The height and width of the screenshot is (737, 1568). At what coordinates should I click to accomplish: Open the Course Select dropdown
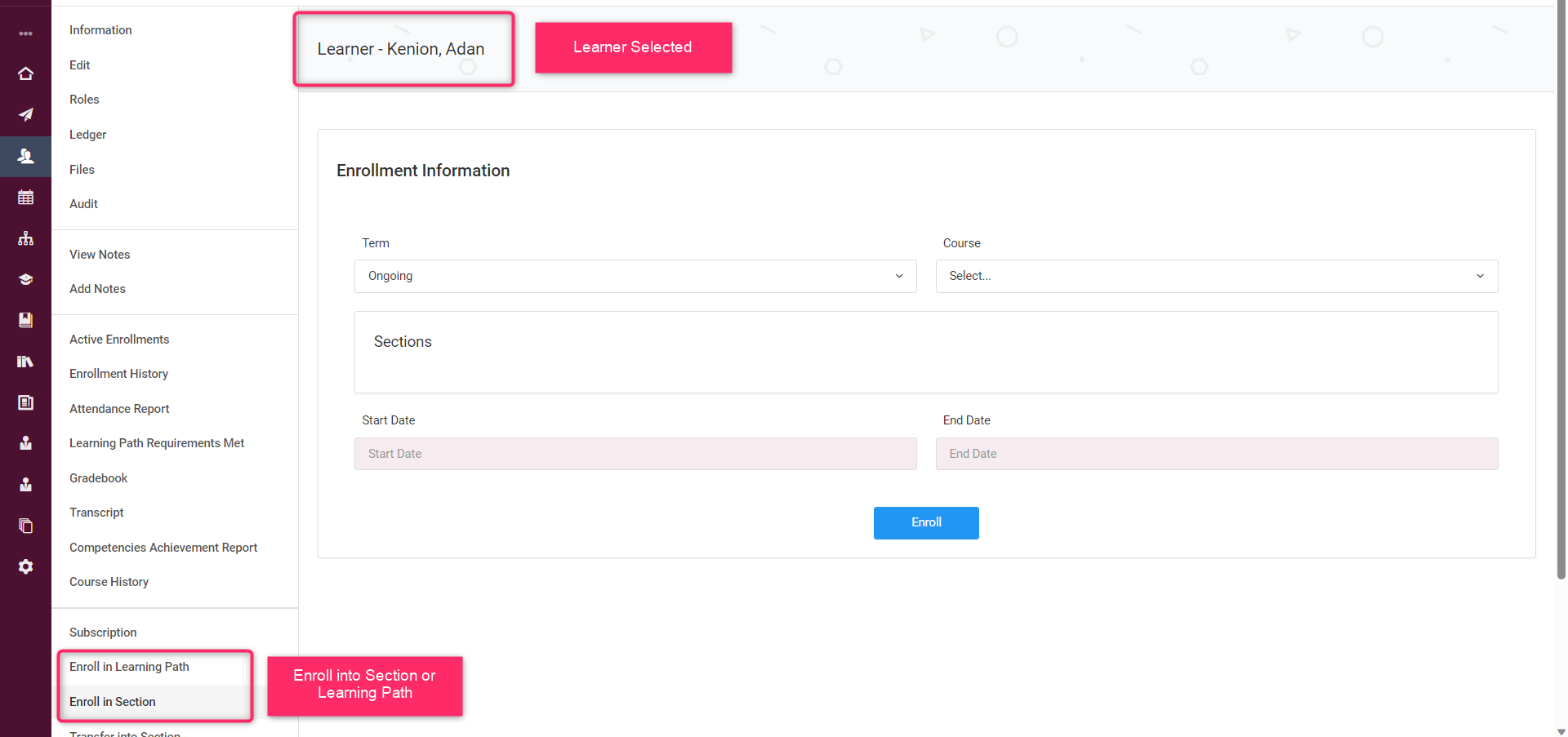tap(1217, 276)
